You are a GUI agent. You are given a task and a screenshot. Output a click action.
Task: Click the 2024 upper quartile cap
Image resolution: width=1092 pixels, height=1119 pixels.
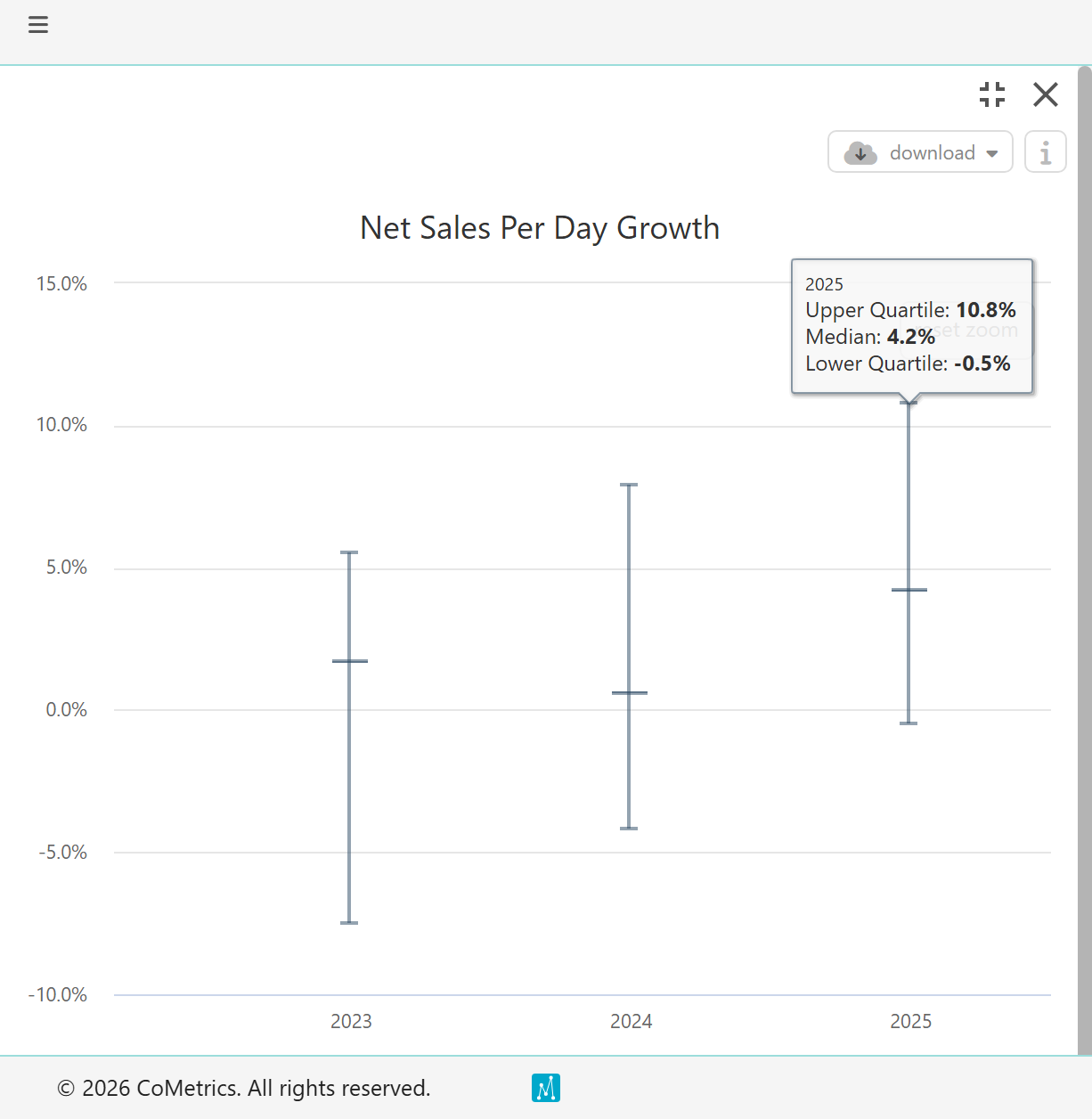[629, 485]
